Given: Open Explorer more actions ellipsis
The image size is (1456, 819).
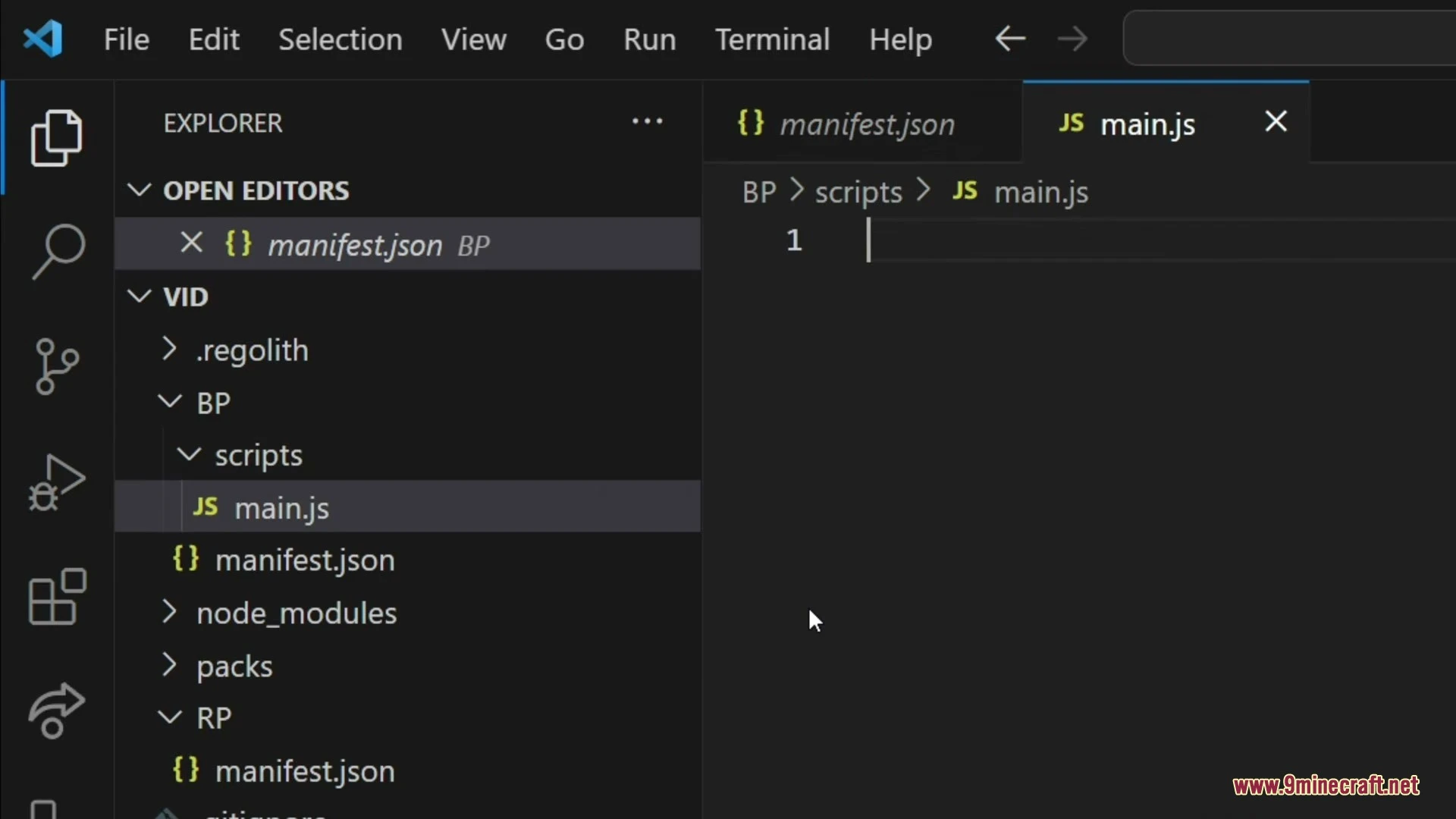Looking at the screenshot, I should [647, 122].
